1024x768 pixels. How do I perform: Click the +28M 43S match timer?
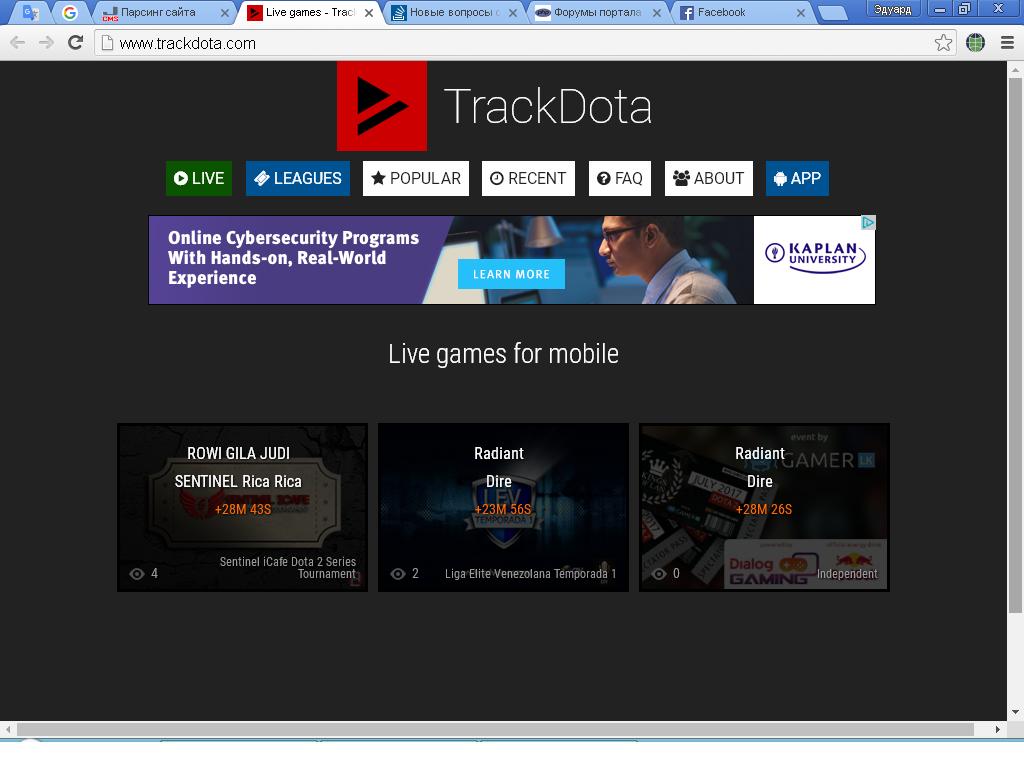(242, 509)
